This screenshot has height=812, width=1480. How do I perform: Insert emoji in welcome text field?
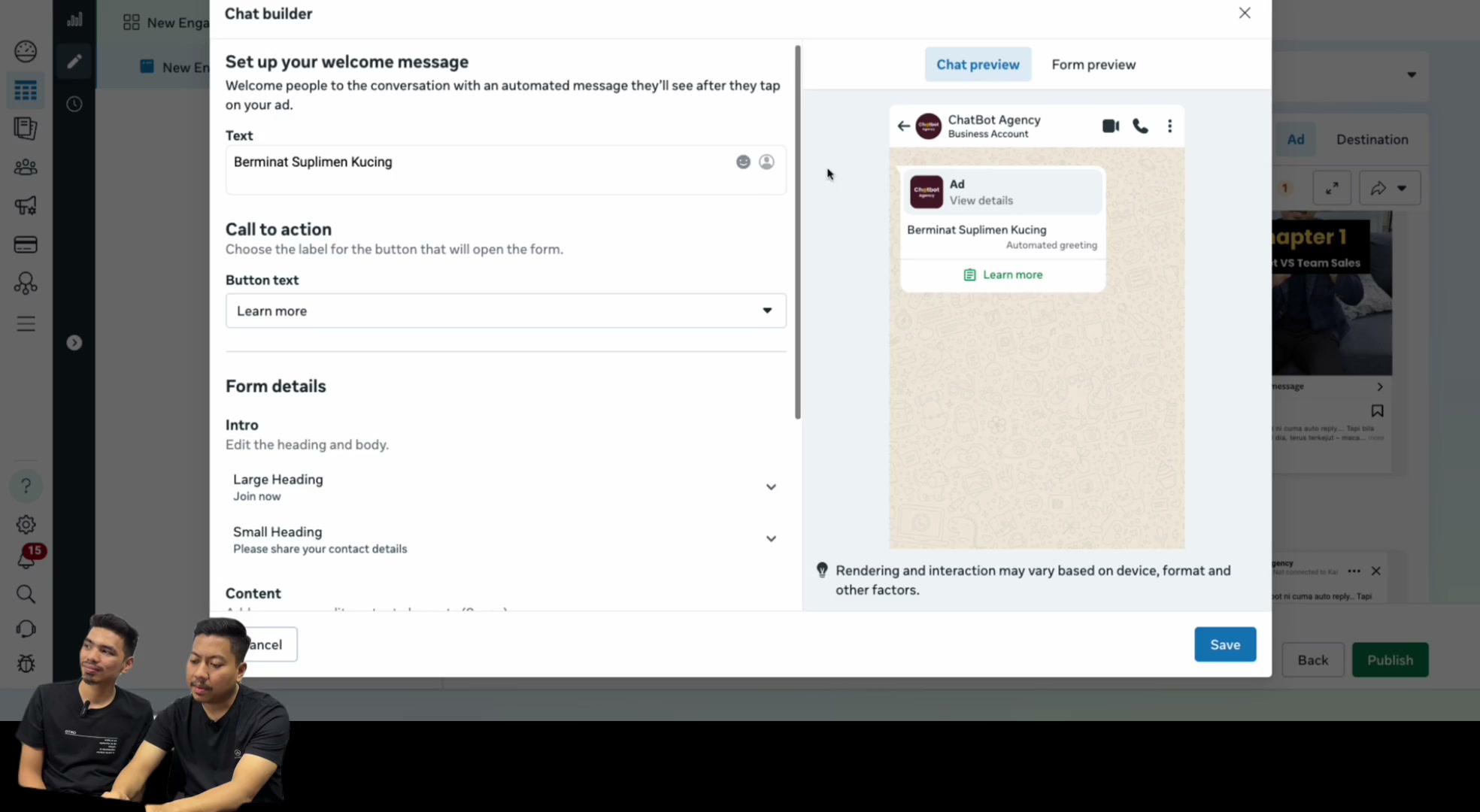(x=743, y=162)
